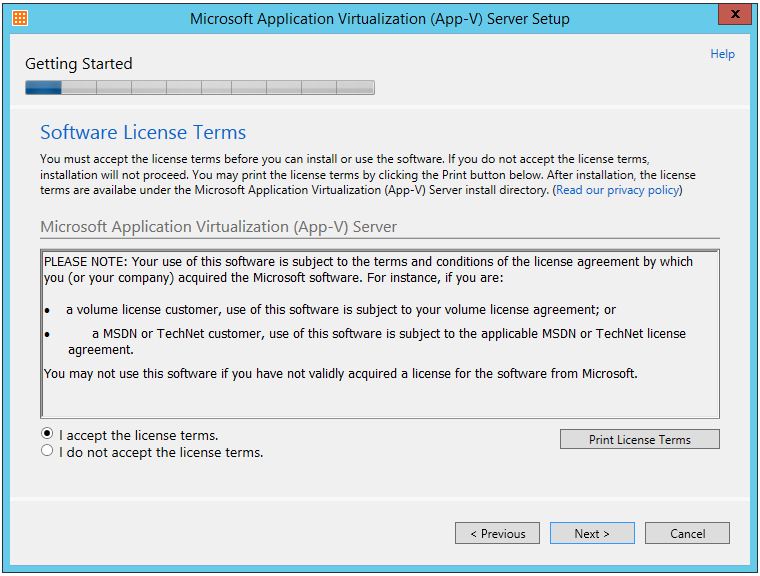This screenshot has height=576, width=760.
Task: Cancel the server setup
Action: [x=687, y=533]
